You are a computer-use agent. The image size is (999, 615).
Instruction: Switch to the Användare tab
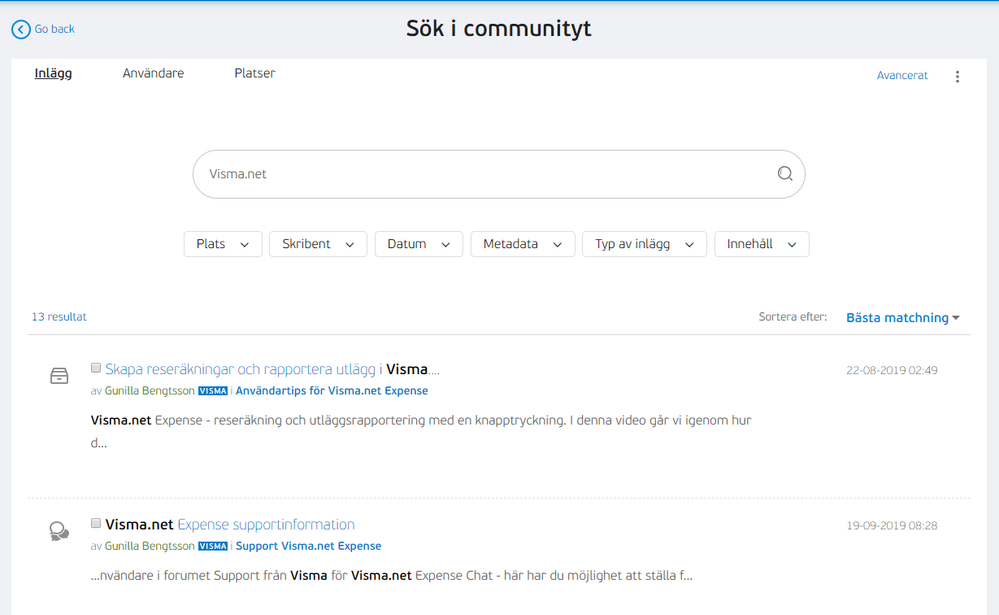[x=153, y=73]
